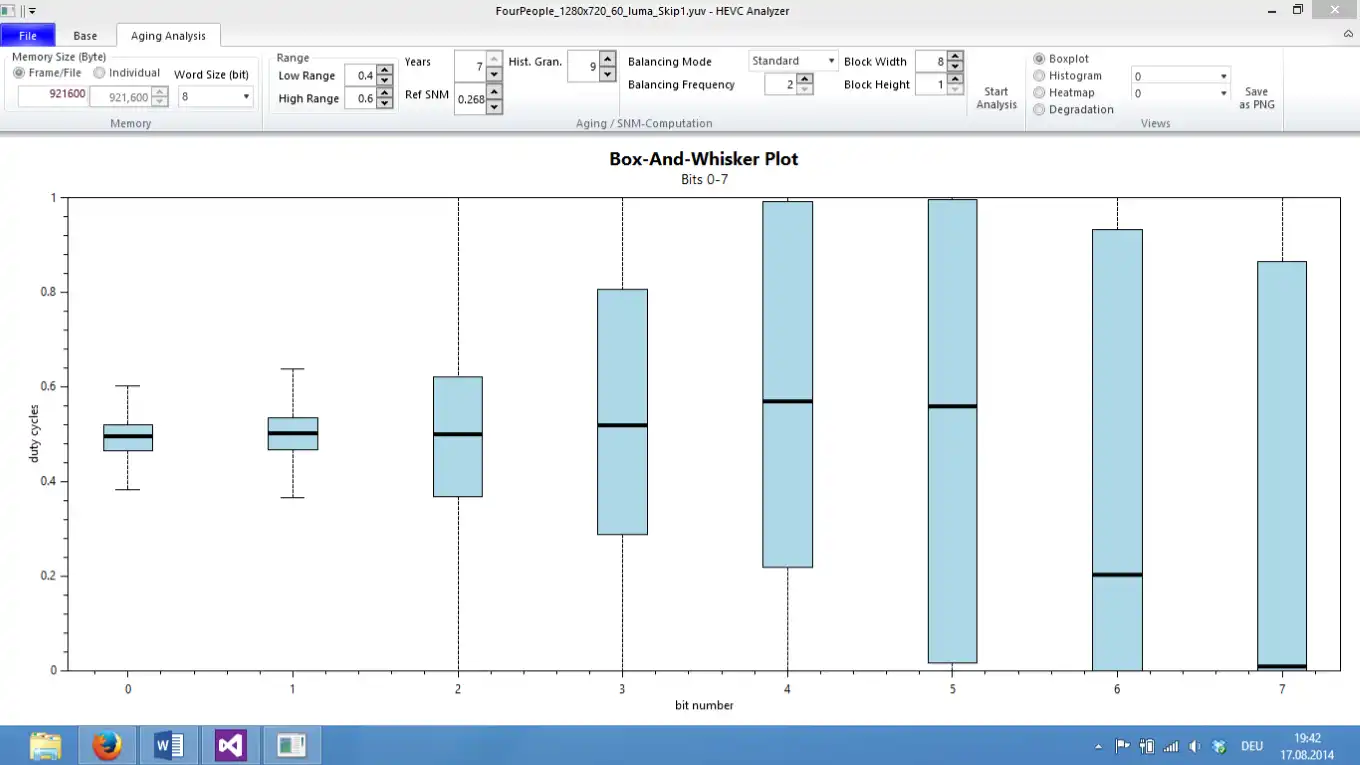
Task: Click Save as PNG button
Action: (x=1257, y=98)
